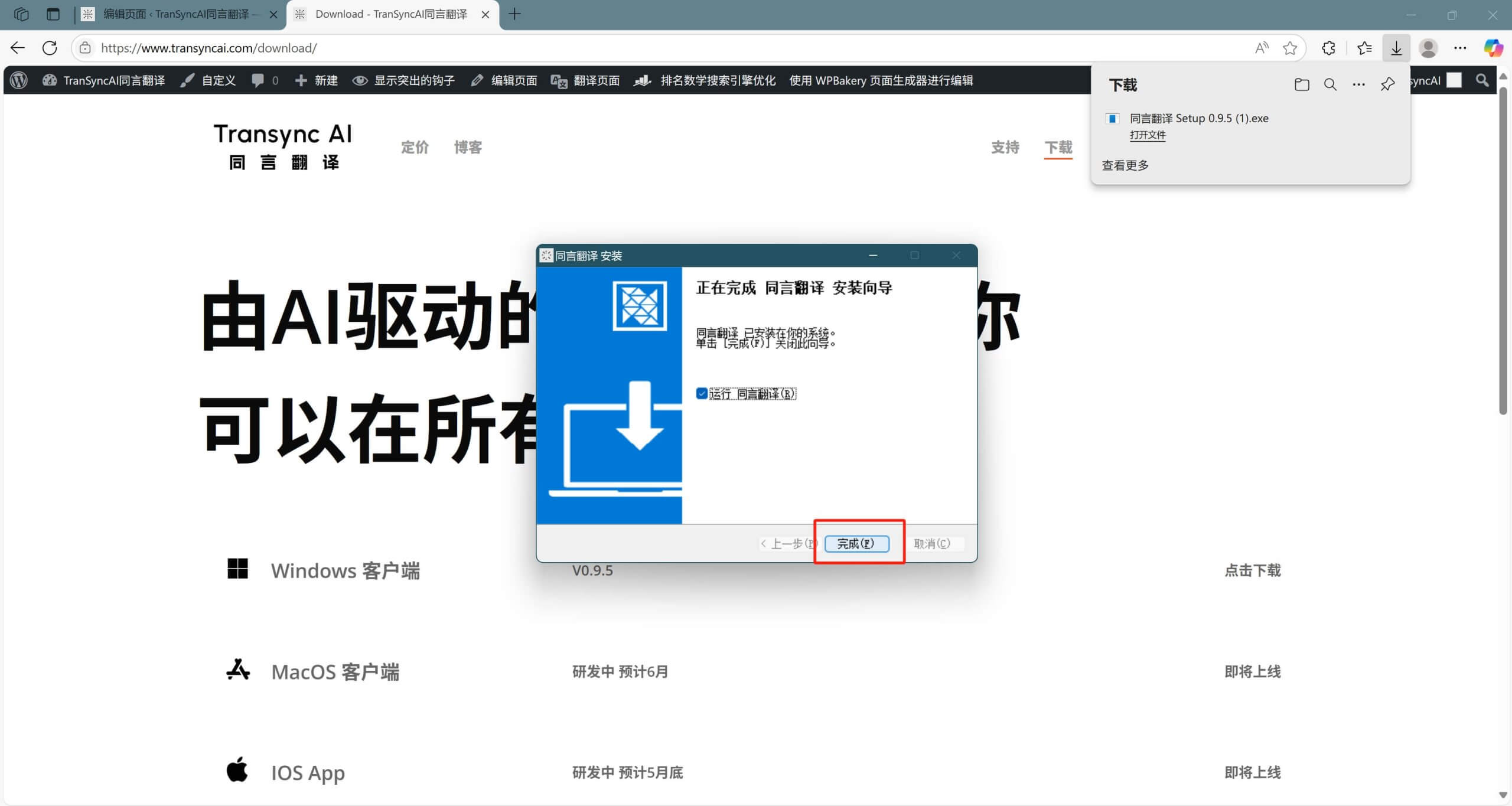The width and height of the screenshot is (1512, 806).
Task: Open the browser profile avatar
Action: pos(1428,48)
